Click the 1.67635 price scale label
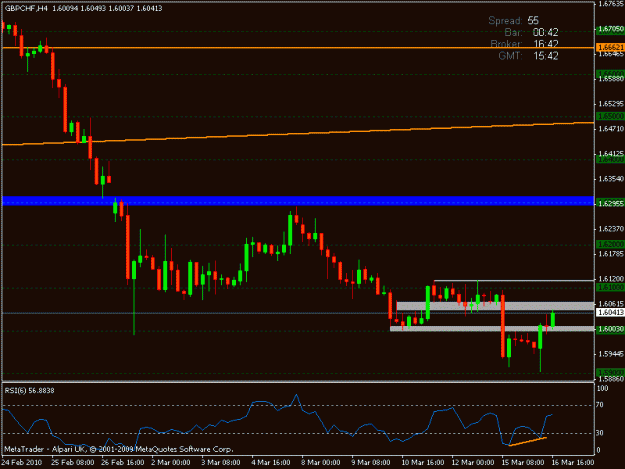 tap(611, 4)
